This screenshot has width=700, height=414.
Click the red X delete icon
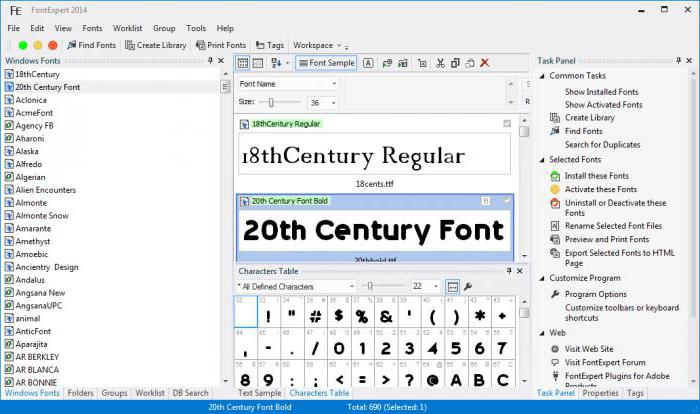(x=485, y=63)
